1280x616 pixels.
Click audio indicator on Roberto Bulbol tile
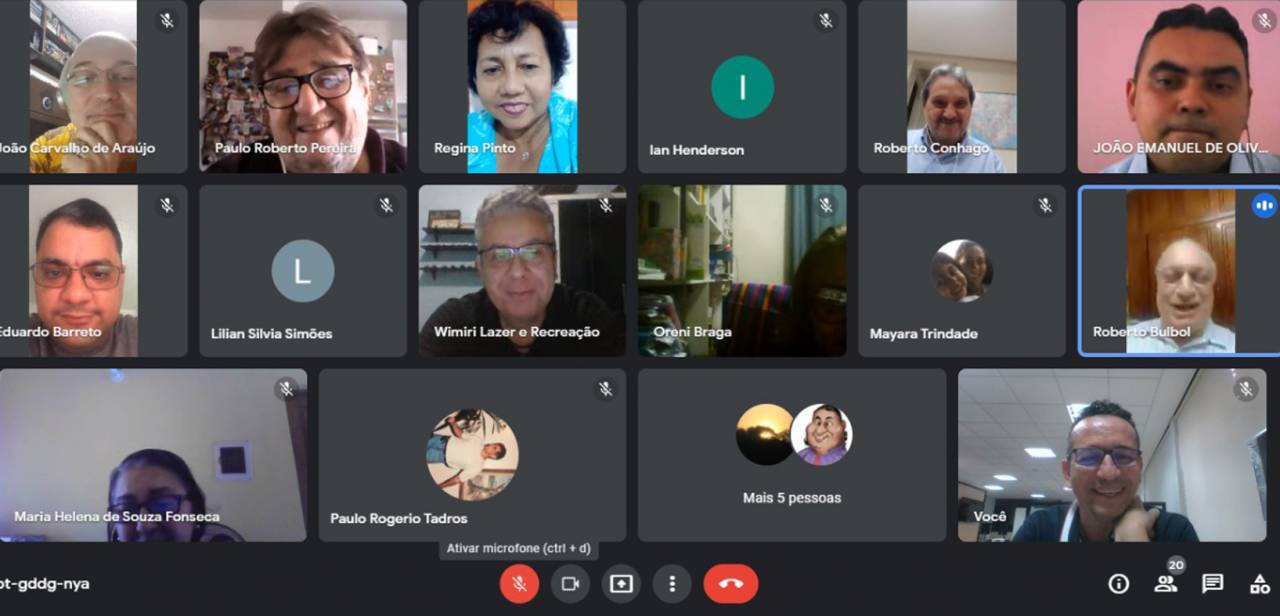(x=1264, y=205)
